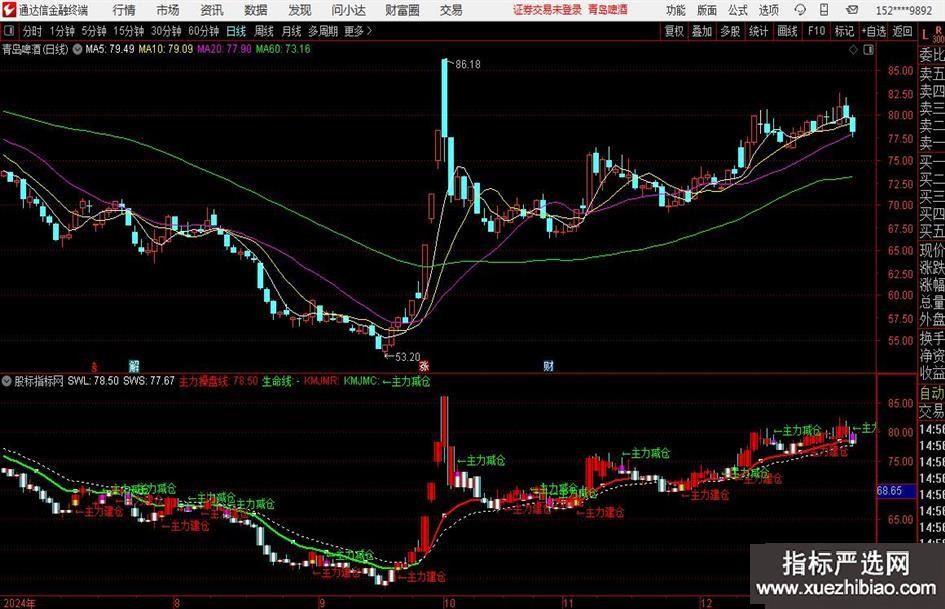Screen dimensions: 945x609
Task: Switch to the 30分钟 period tab
Action: [x=166, y=31]
